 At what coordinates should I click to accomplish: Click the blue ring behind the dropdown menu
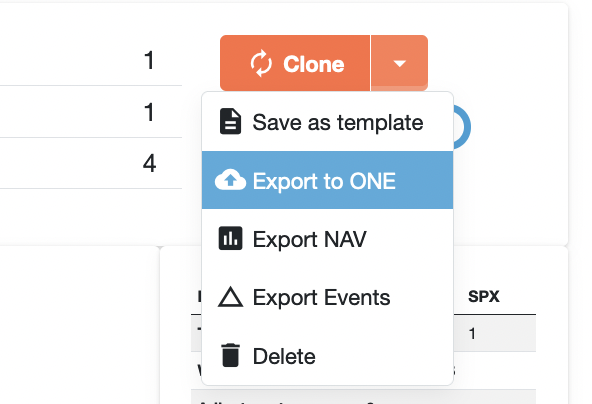pyautogui.click(x=462, y=127)
